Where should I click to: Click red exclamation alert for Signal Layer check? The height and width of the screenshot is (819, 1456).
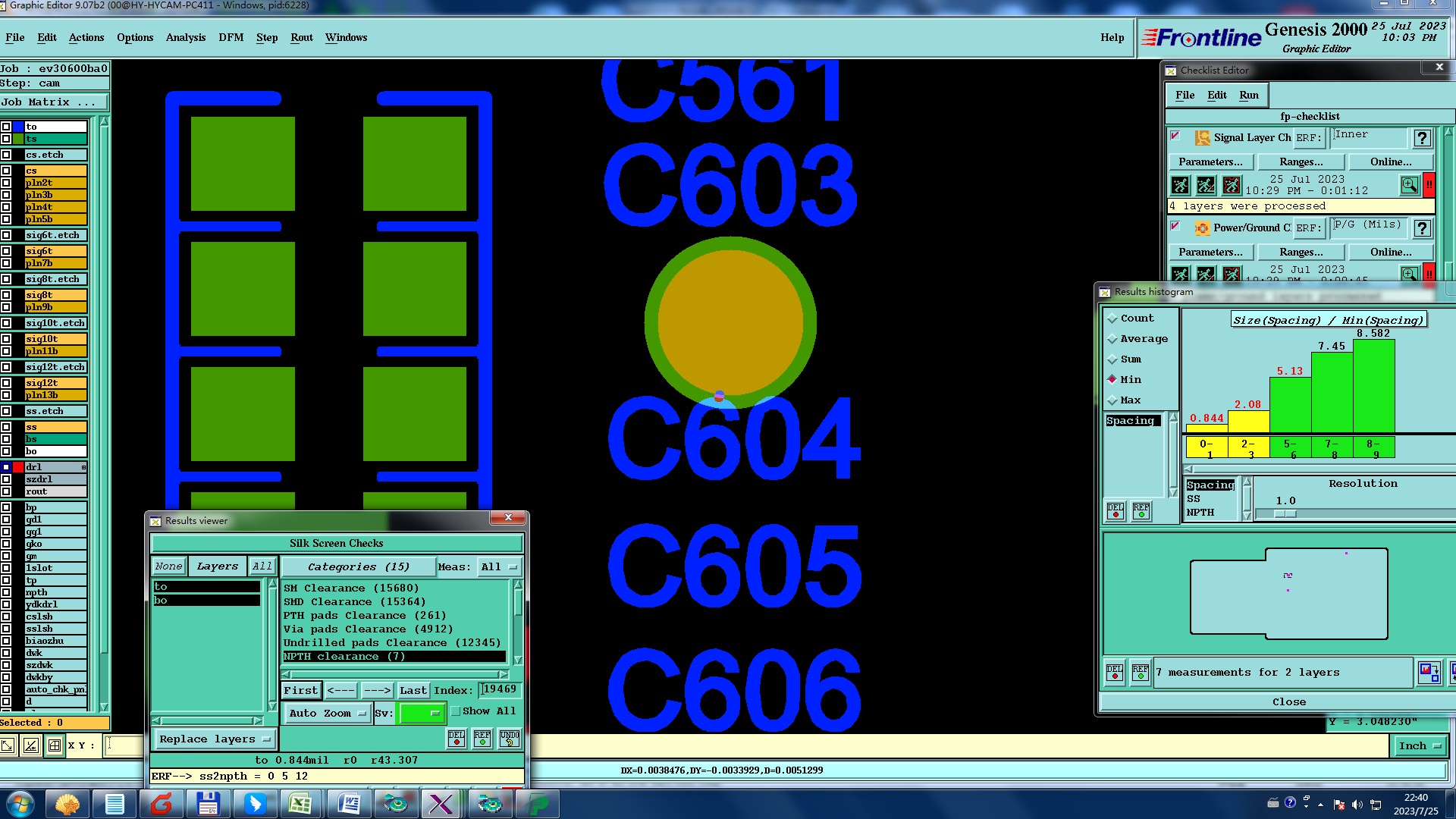click(1429, 185)
